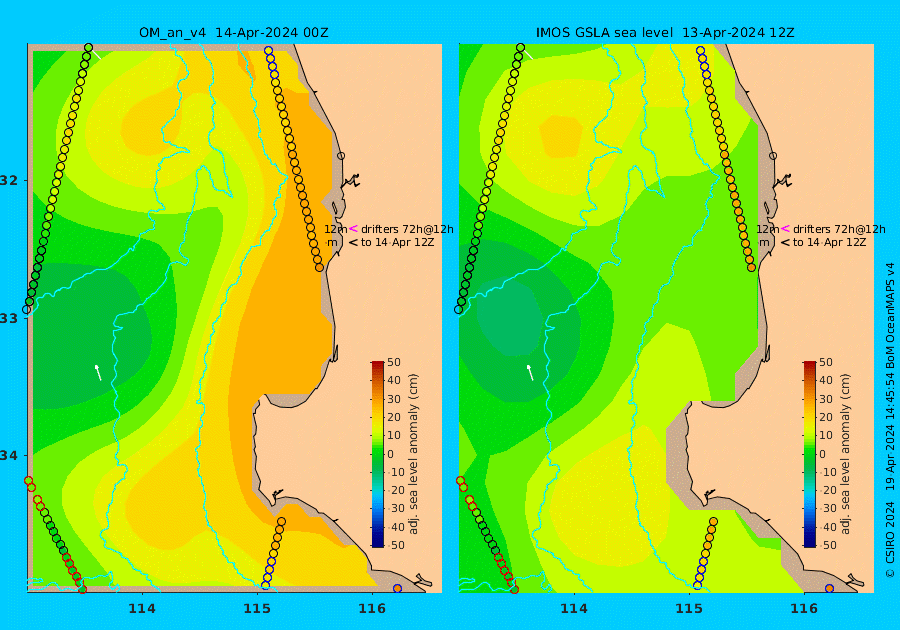Click the IMOS GSLA sea level 13-Apr-2024 12Z title
This screenshot has height=630, width=900.
pos(665,33)
